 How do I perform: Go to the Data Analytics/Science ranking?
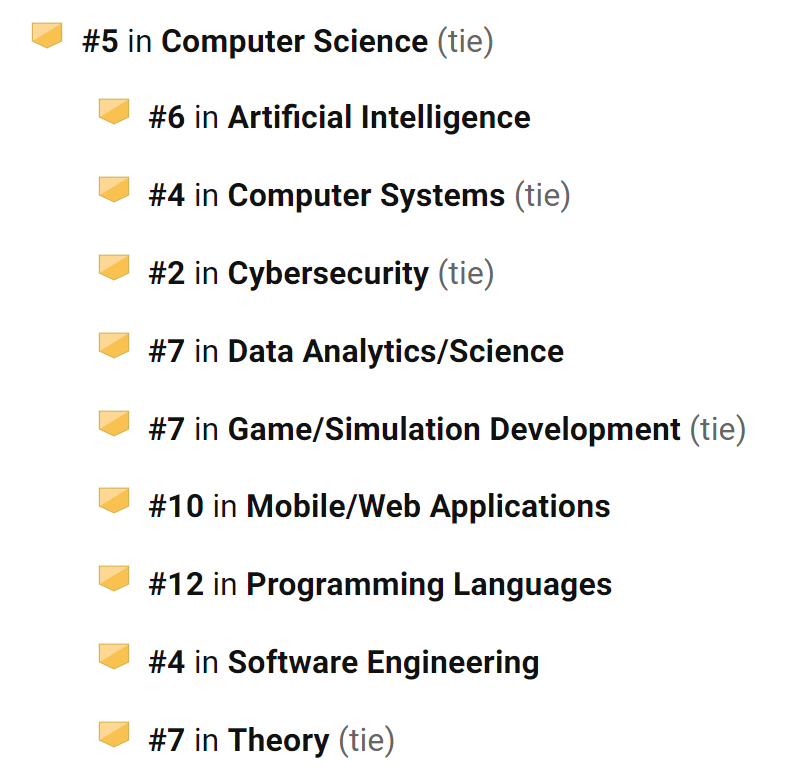pyautogui.click(x=395, y=351)
